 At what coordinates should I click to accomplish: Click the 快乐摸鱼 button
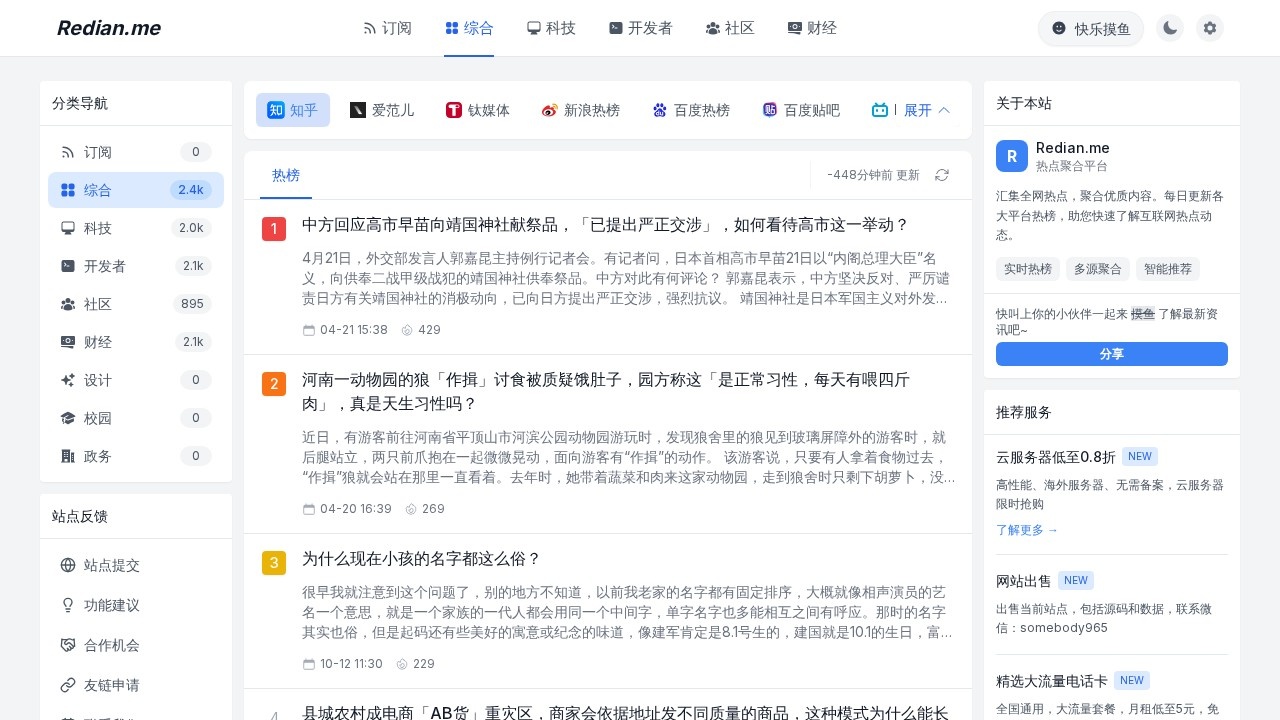(x=1090, y=29)
